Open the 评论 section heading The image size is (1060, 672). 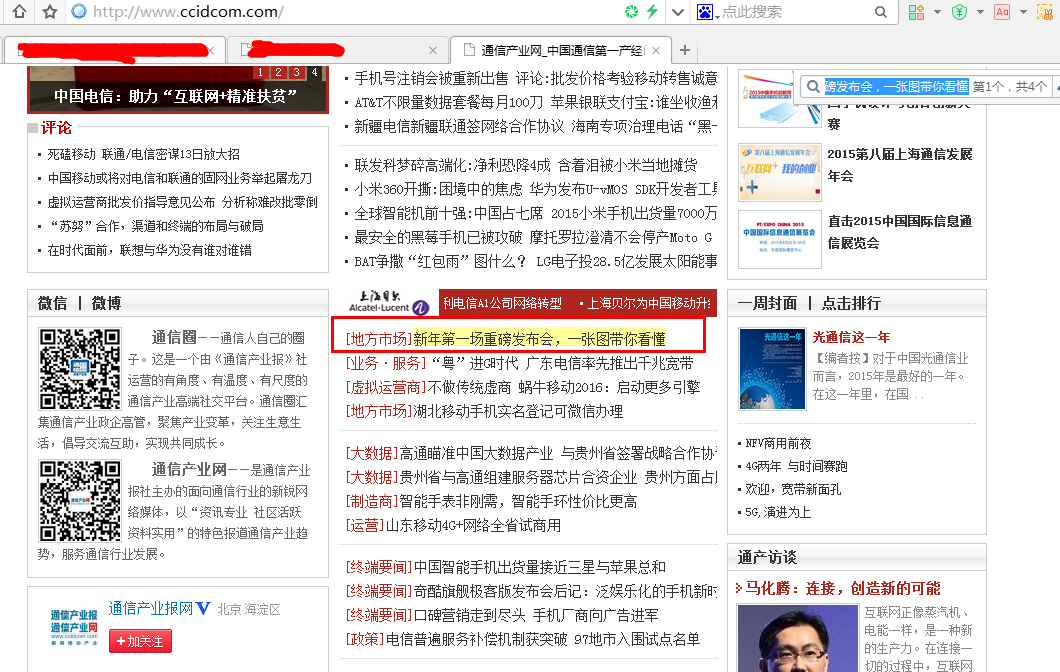point(56,128)
